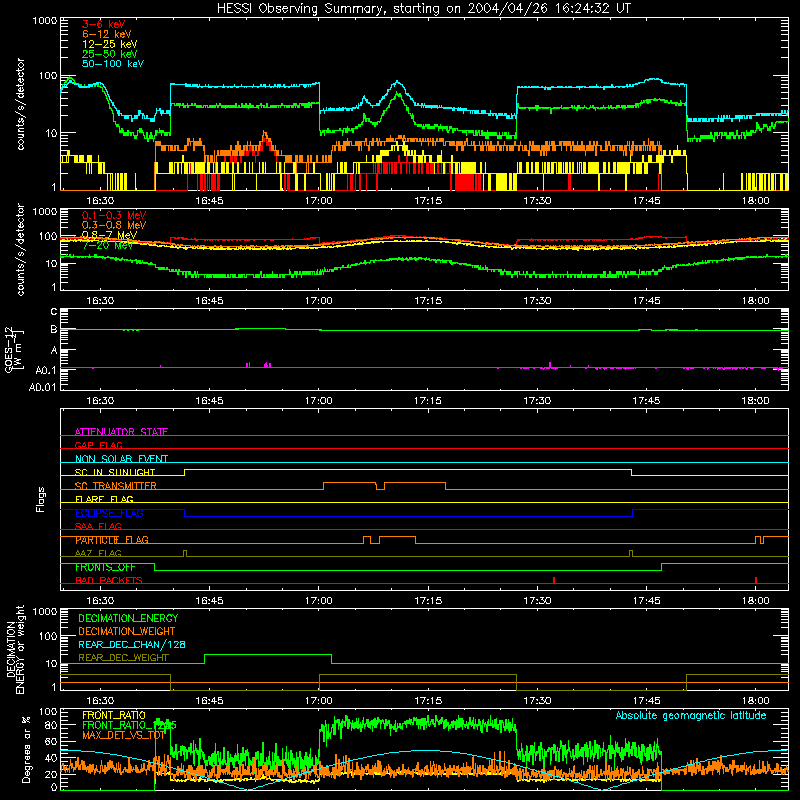Screen dimensions: 800x800
Task: Click the BAD_PACKETS flag label
Action: [109, 580]
